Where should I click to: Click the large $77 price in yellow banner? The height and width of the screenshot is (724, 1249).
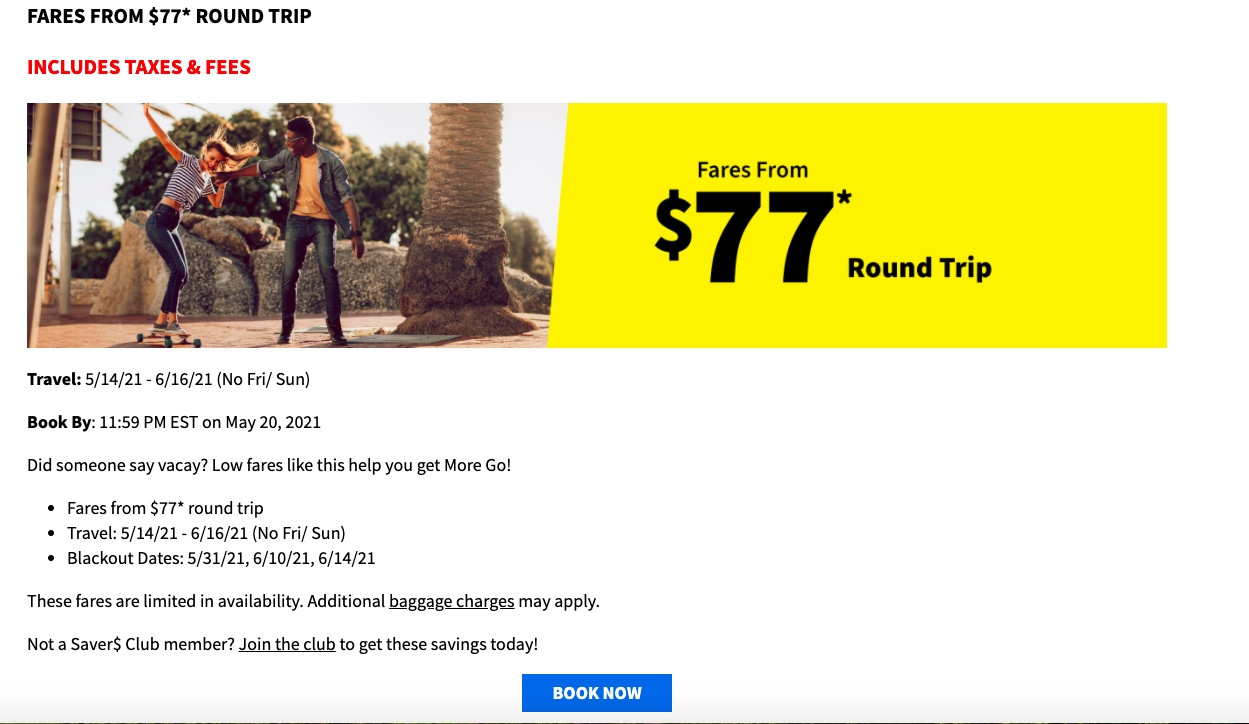(x=745, y=236)
